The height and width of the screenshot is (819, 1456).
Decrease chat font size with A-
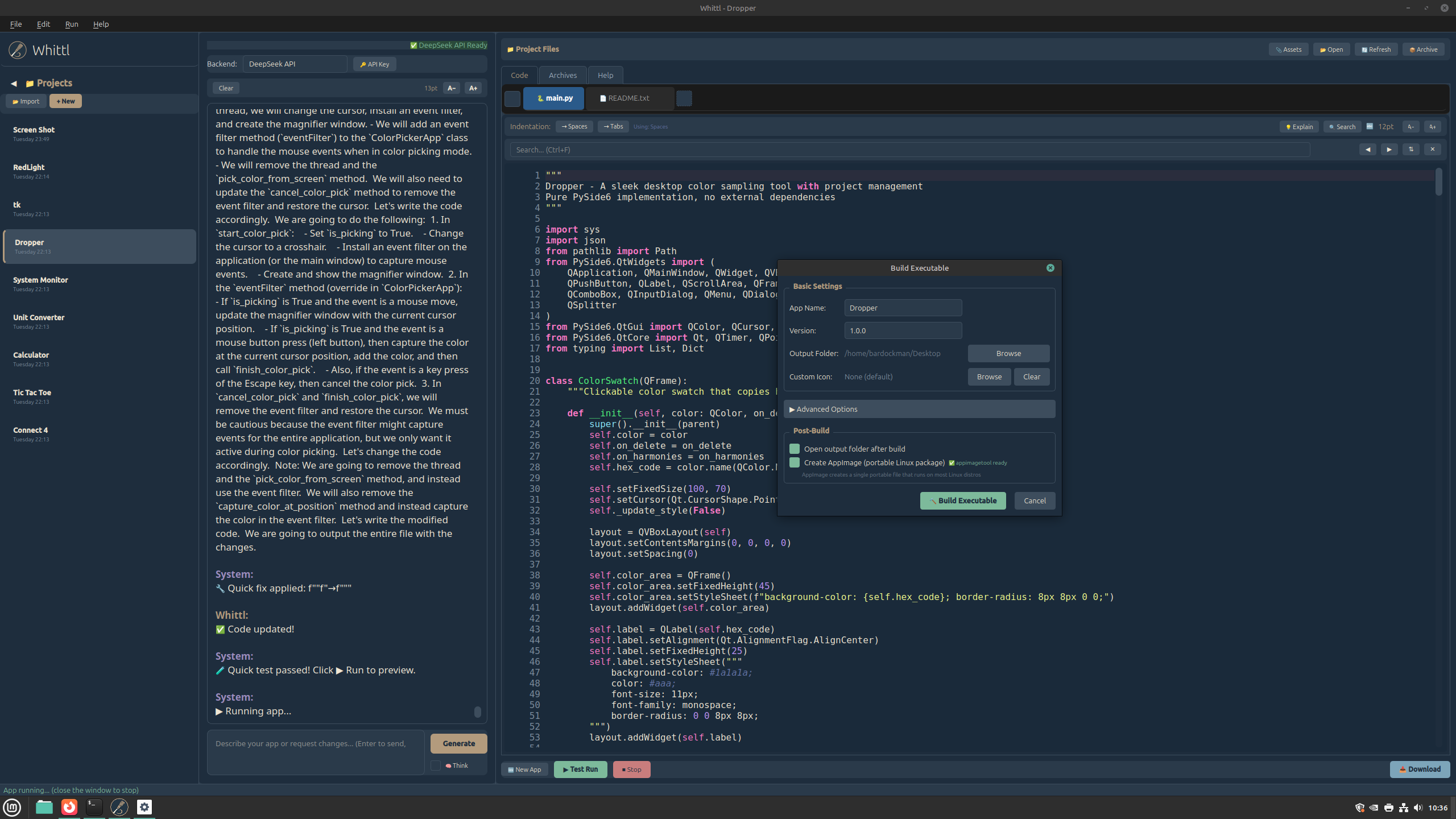click(452, 88)
